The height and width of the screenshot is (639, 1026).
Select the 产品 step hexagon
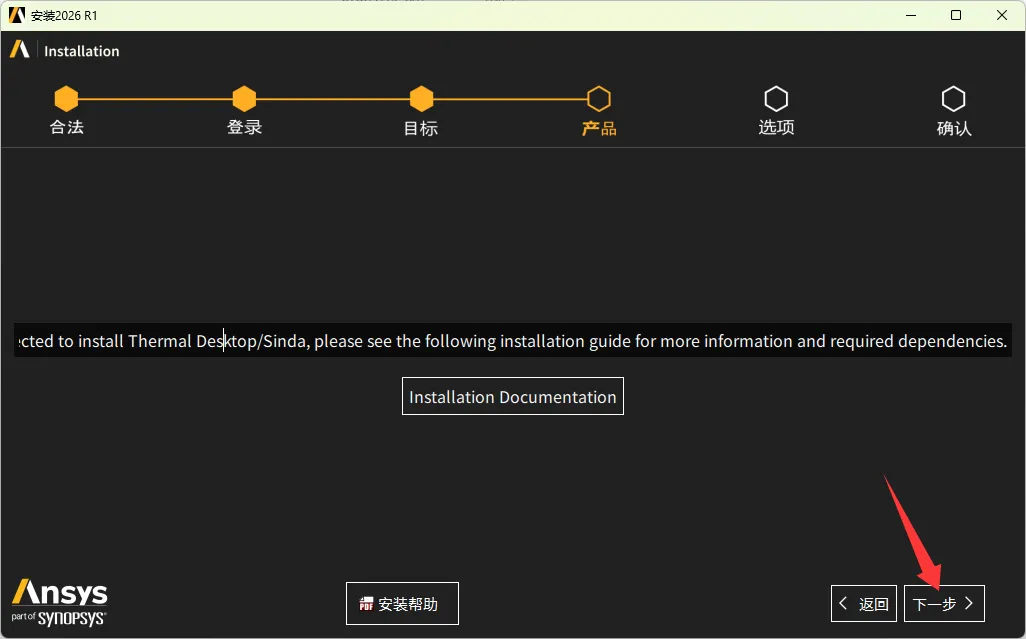(x=599, y=99)
